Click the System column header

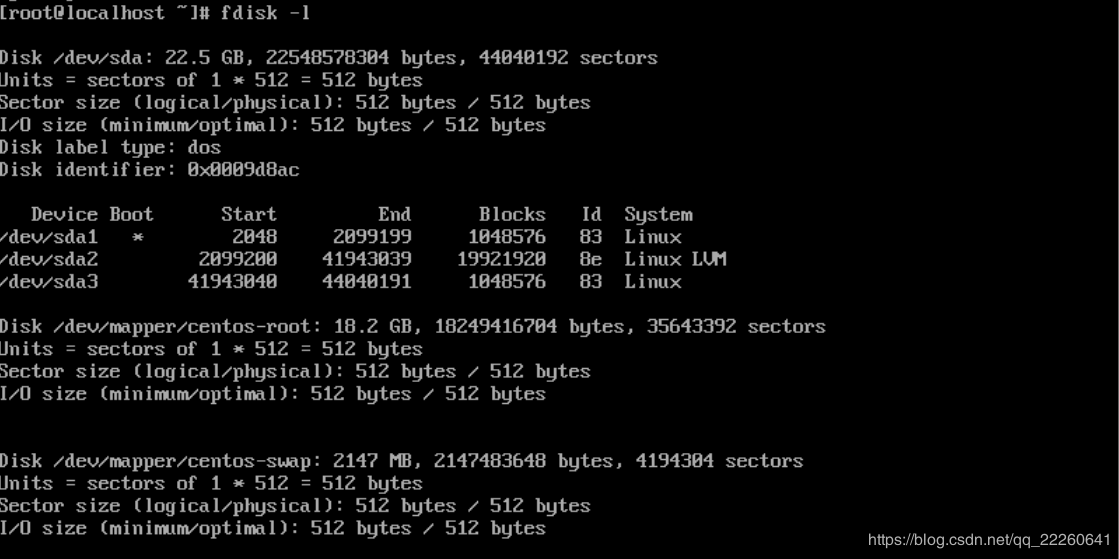coord(658,214)
